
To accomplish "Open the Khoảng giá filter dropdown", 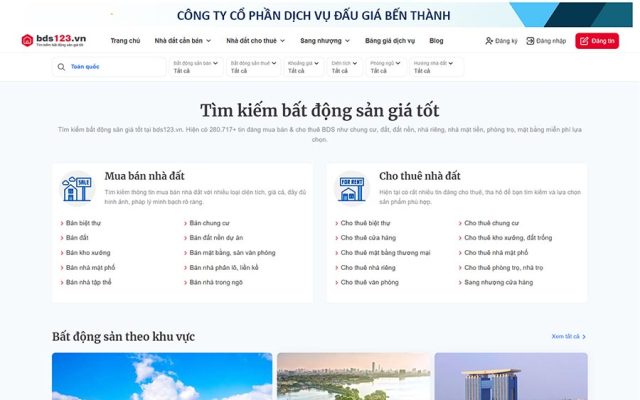I will 303,67.
